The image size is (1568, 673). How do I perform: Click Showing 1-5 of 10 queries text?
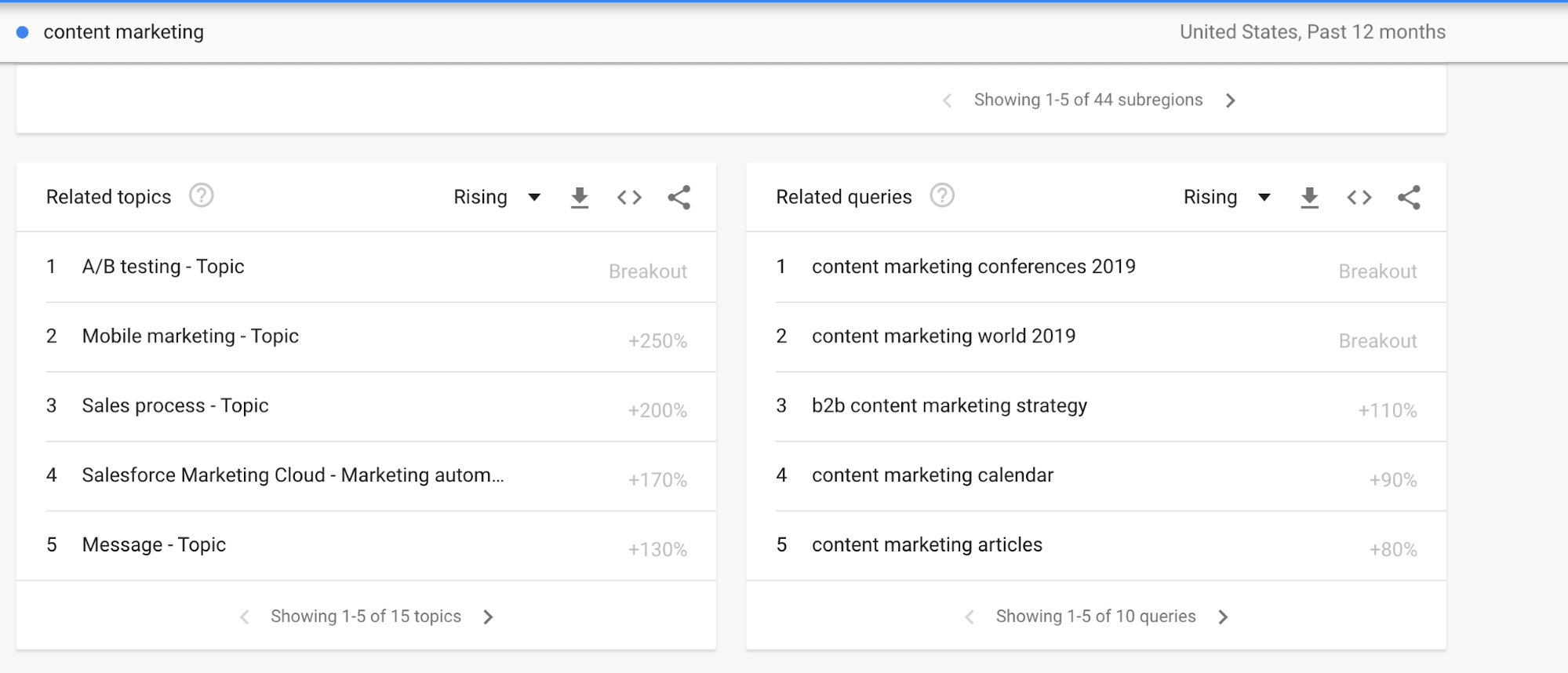1096,617
